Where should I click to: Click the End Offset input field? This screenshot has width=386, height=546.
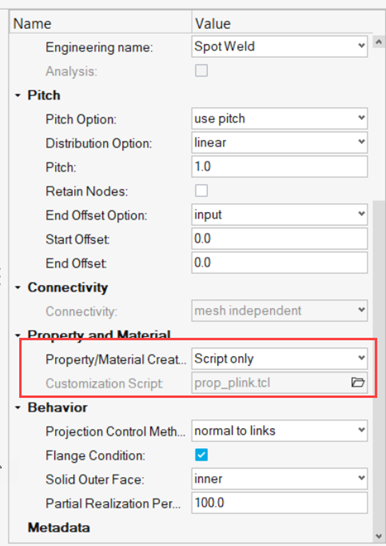(x=279, y=263)
